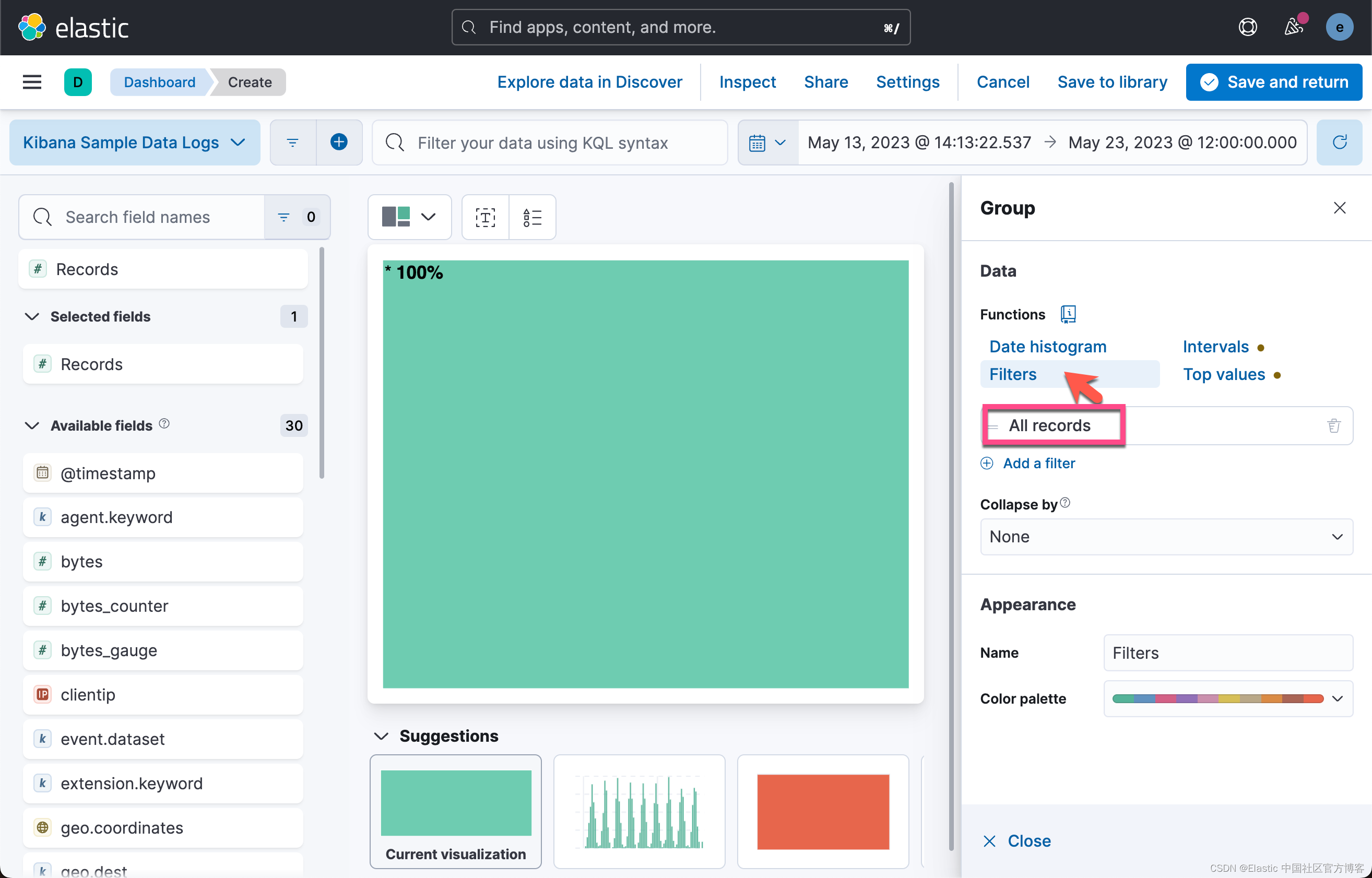Viewport: 1372px width, 878px height.
Task: Close the Group panel with X
Action: [1340, 208]
